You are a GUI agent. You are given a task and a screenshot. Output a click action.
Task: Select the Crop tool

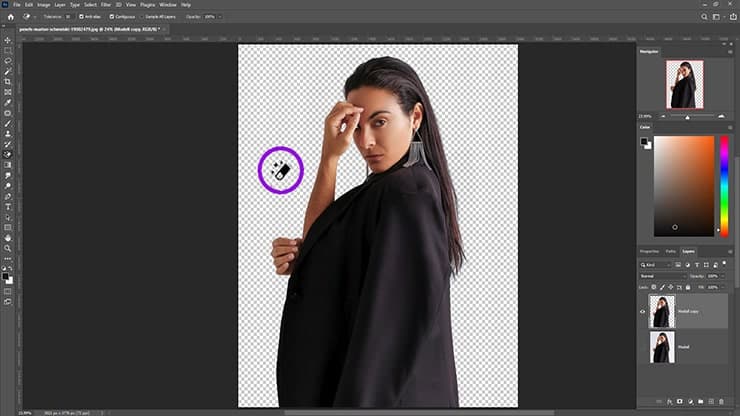(8, 82)
